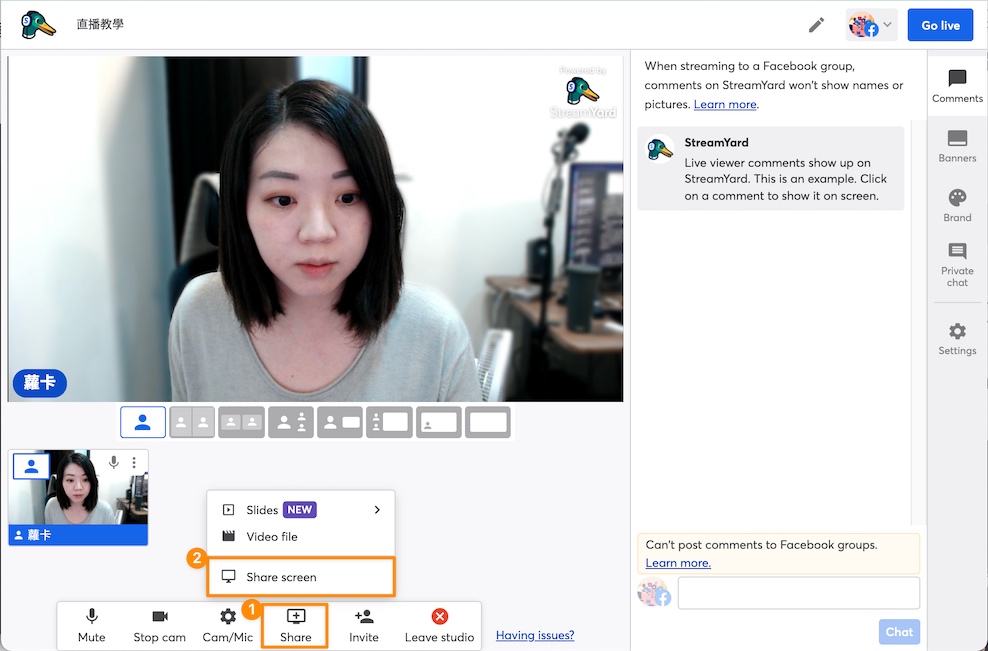Click the NEW badge beside Slides
Viewport: 988px width, 651px height.
point(299,510)
